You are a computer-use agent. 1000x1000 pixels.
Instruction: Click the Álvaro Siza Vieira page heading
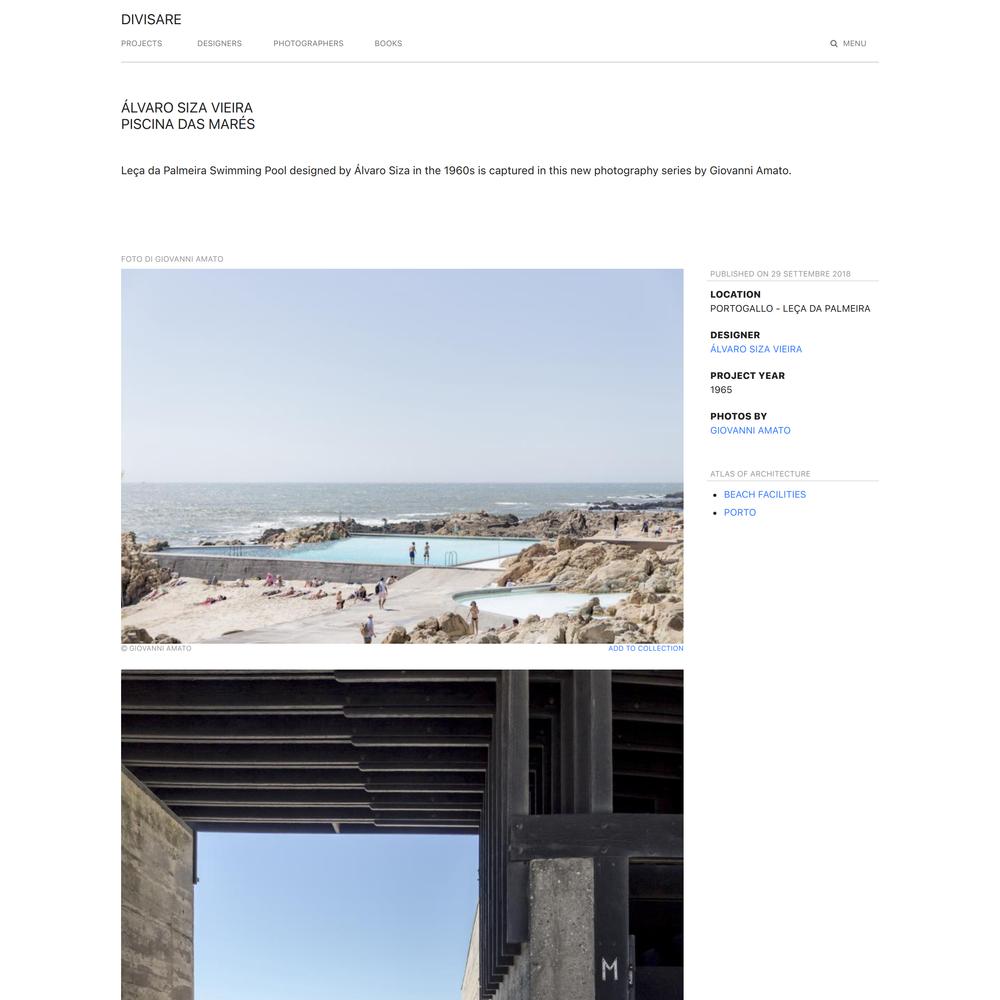(187, 108)
